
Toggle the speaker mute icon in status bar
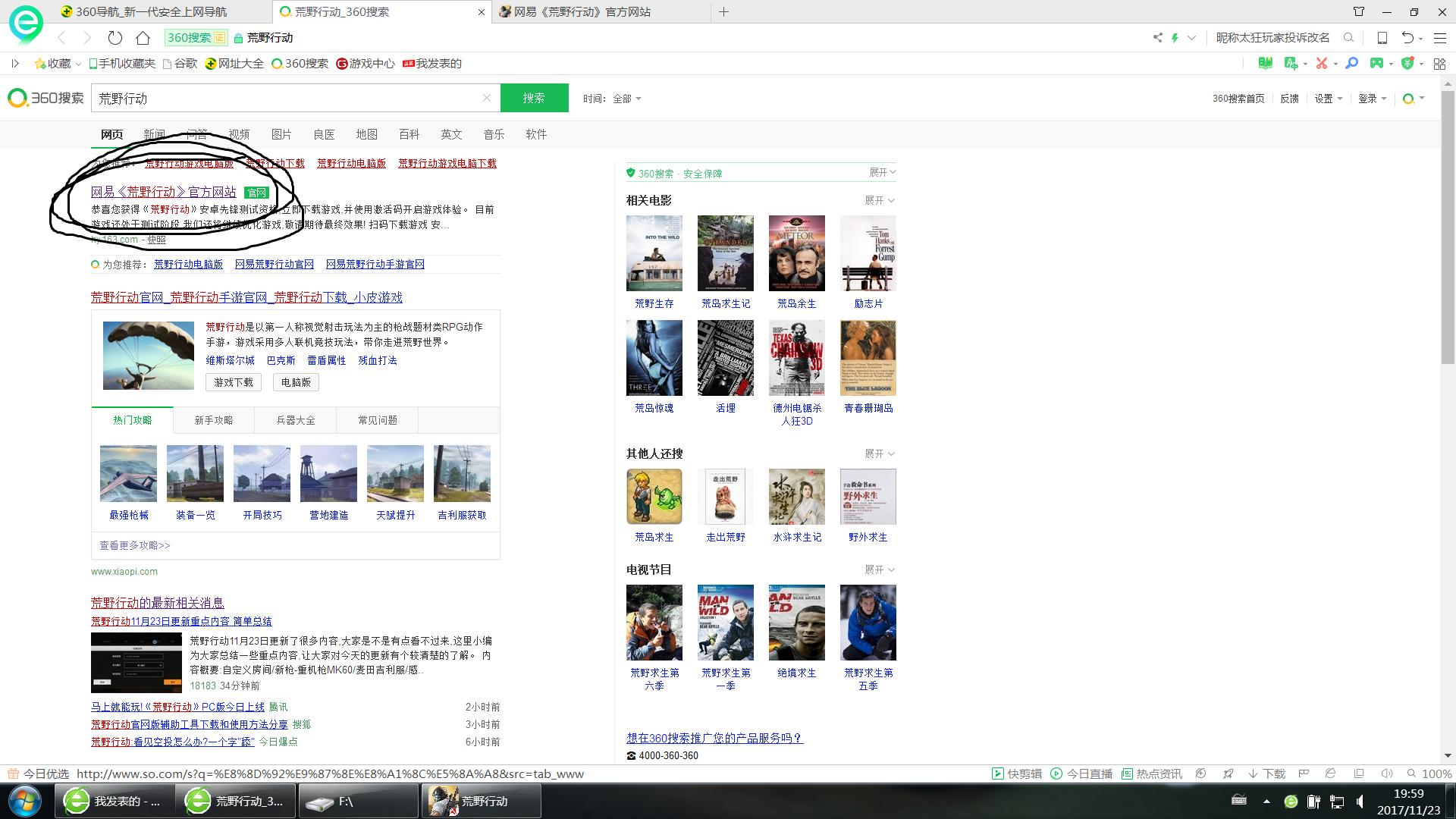click(1387, 774)
